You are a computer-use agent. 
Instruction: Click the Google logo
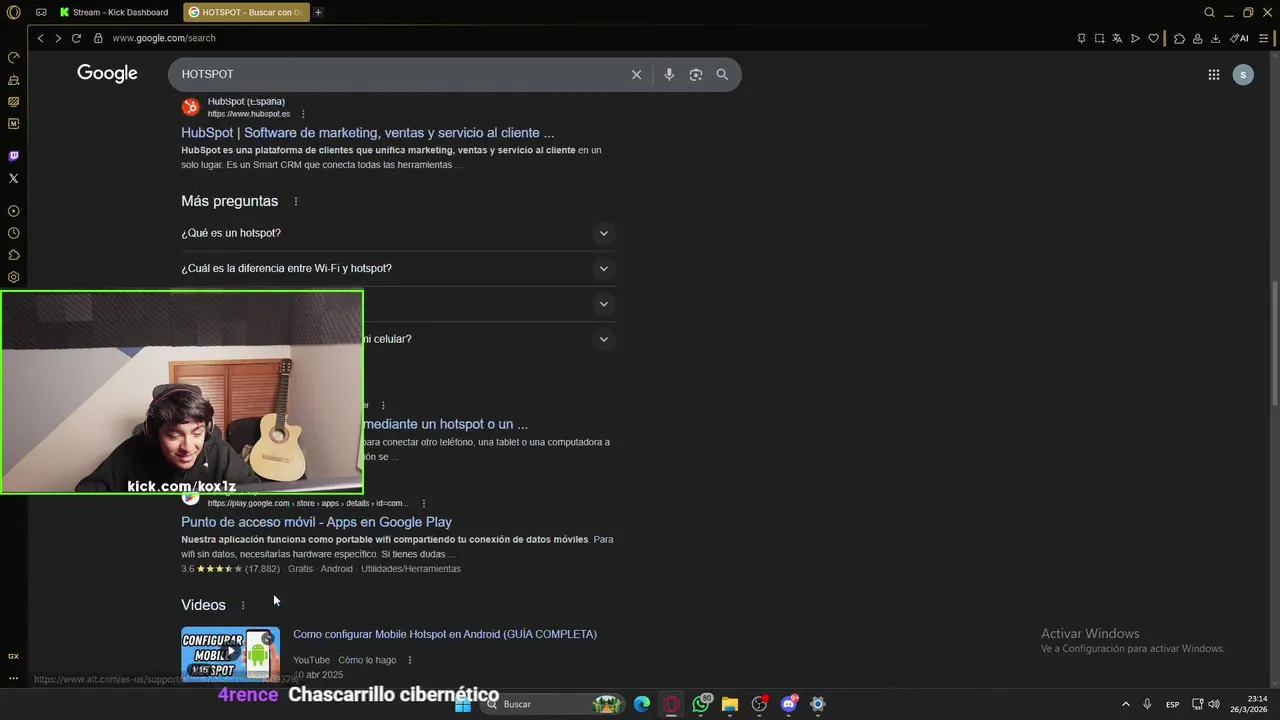(107, 74)
